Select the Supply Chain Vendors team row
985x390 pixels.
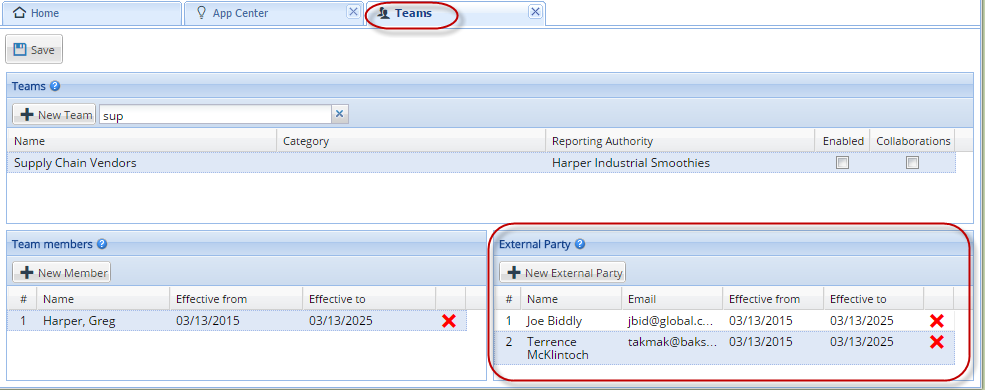pos(481,163)
